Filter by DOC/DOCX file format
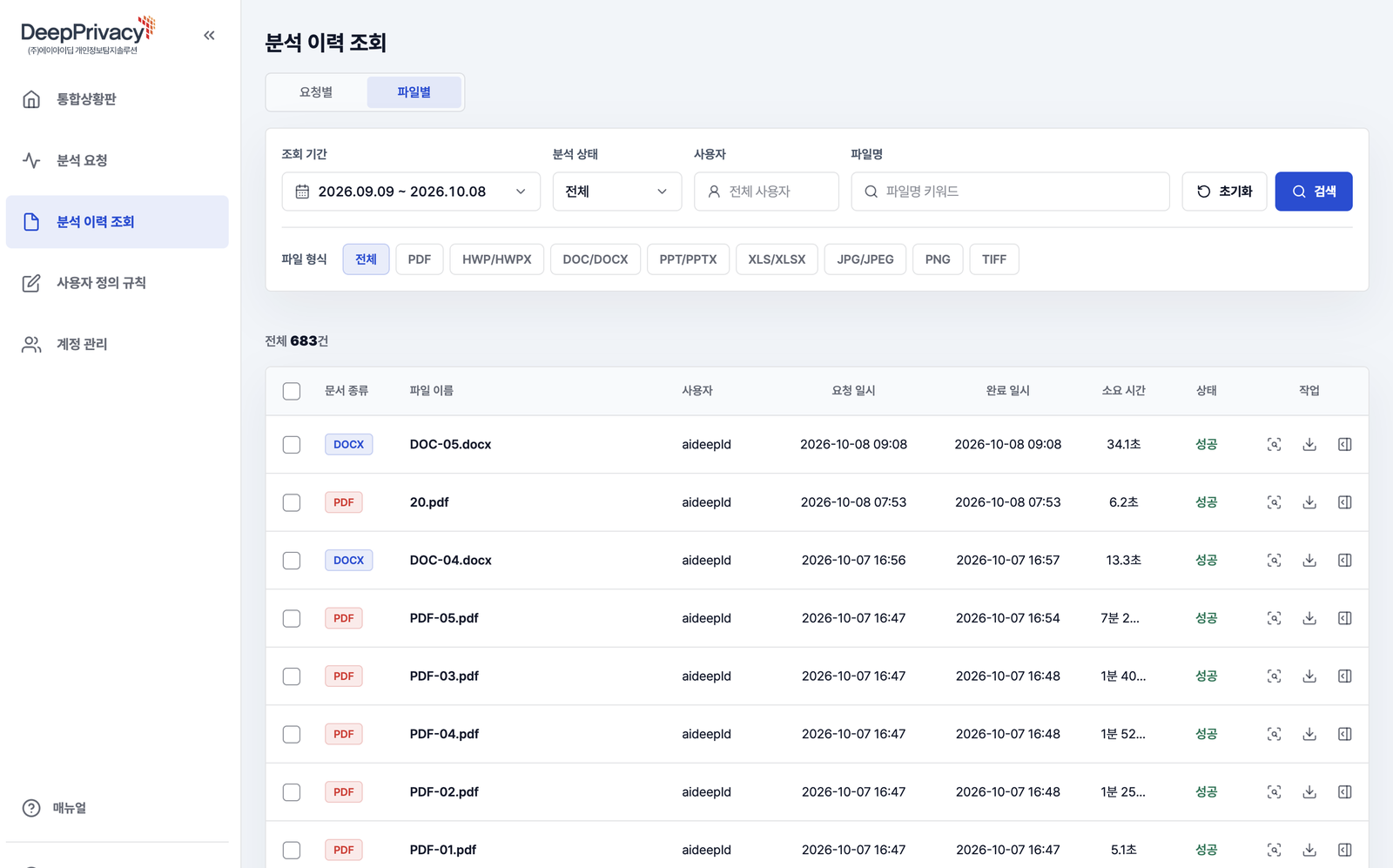This screenshot has height=868, width=1393. tap(596, 259)
